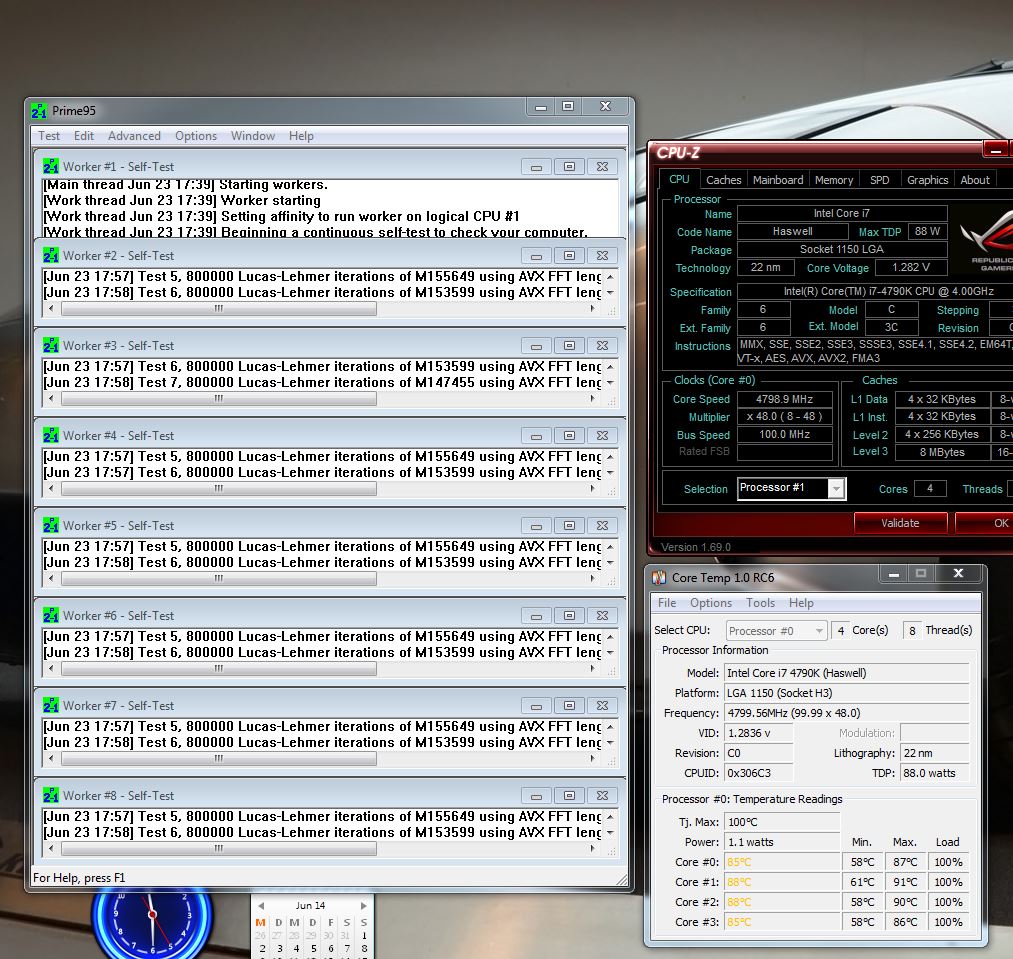This screenshot has width=1013, height=959.
Task: Click Worker #7 horizontal scrollbar thumb
Action: pyautogui.click(x=219, y=759)
